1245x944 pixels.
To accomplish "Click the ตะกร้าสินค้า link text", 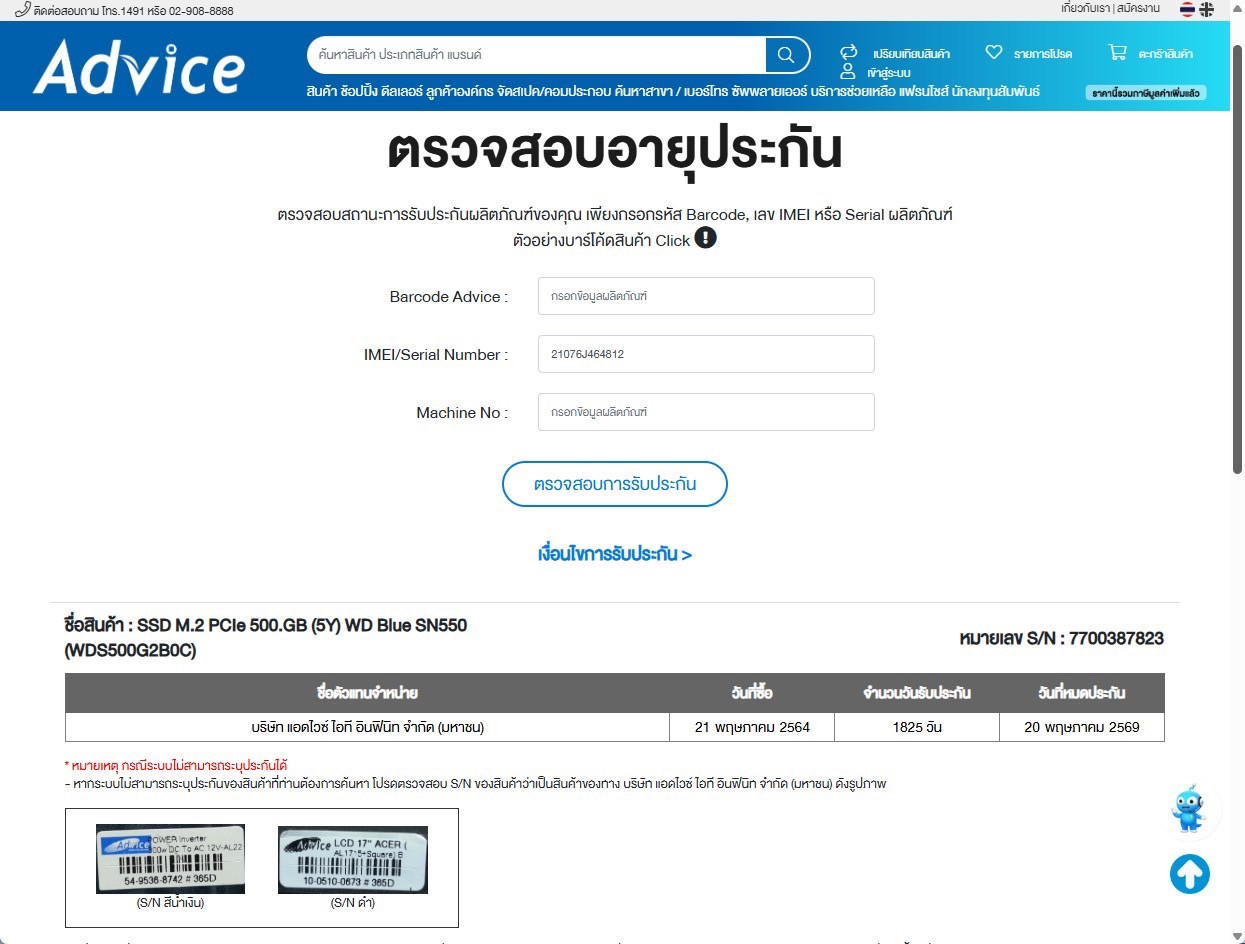I will 1166,54.
